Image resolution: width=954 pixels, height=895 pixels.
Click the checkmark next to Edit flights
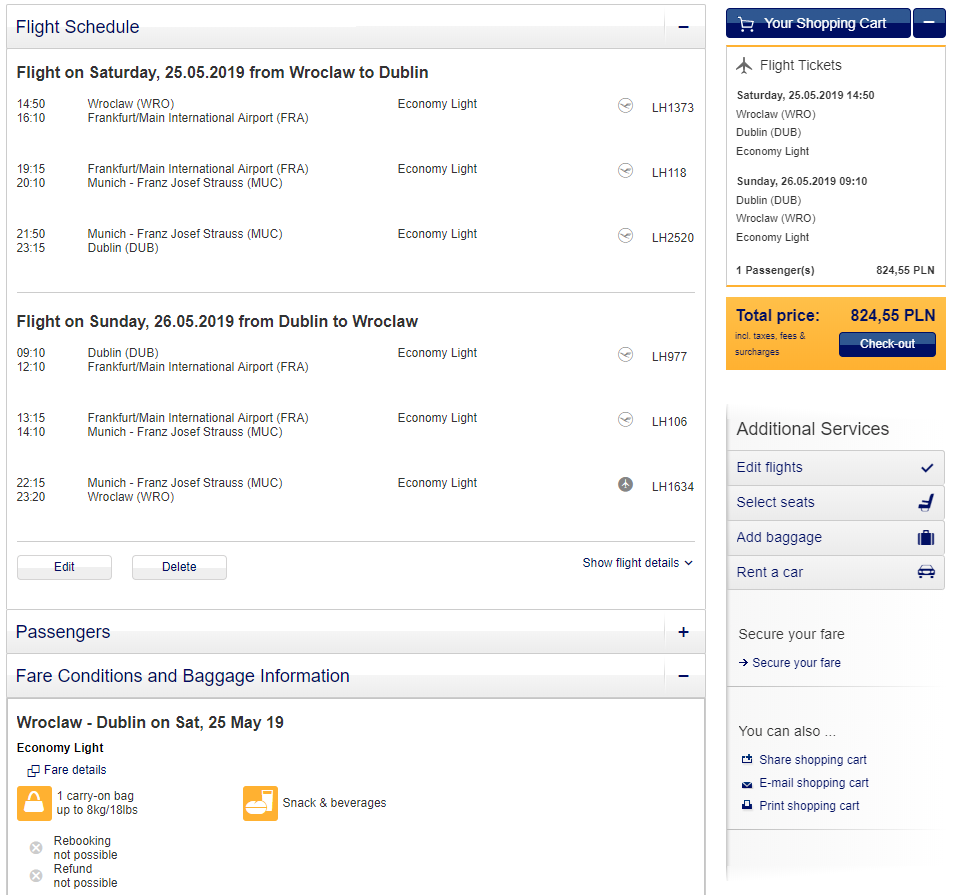927,467
